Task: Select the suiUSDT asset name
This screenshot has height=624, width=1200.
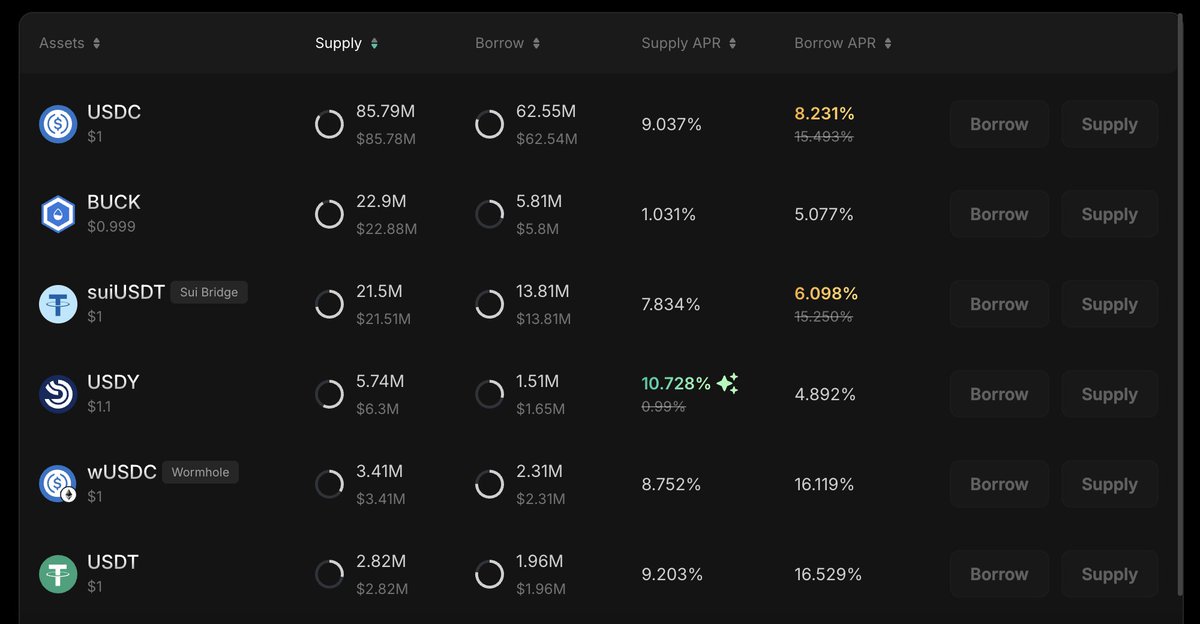Action: 126,292
